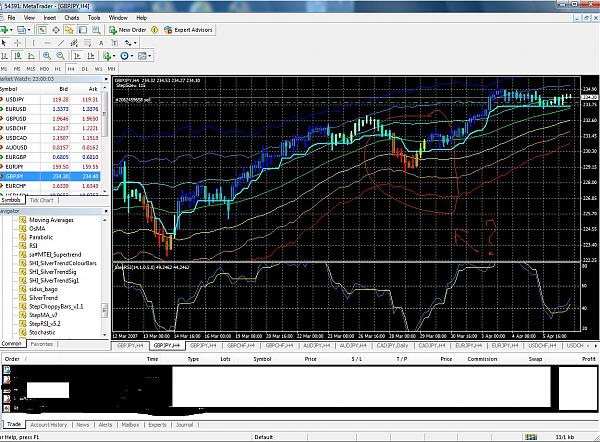Open the Account History terminal tab
Screen dimensions: 600x442
49,425
